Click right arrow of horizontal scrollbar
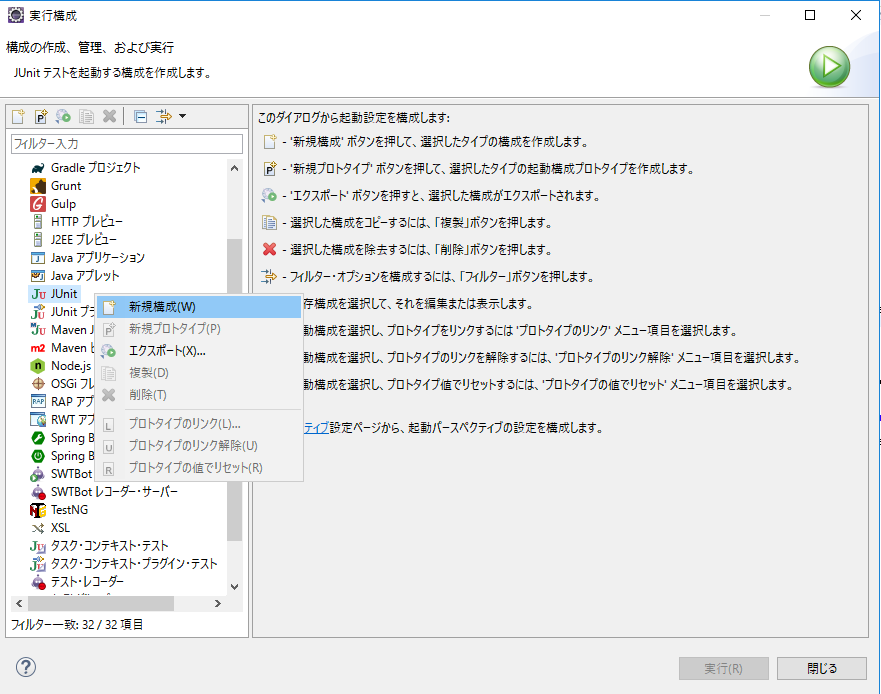Viewport: 881px width, 694px height. point(218,604)
